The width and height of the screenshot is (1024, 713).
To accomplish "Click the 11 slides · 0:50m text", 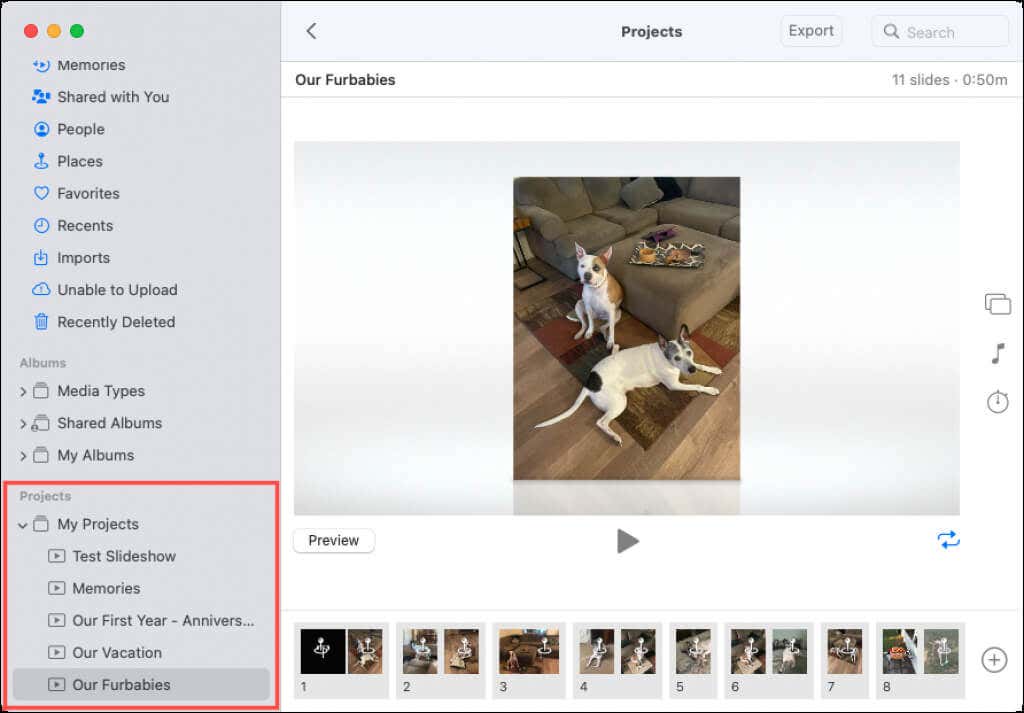I will pos(950,80).
